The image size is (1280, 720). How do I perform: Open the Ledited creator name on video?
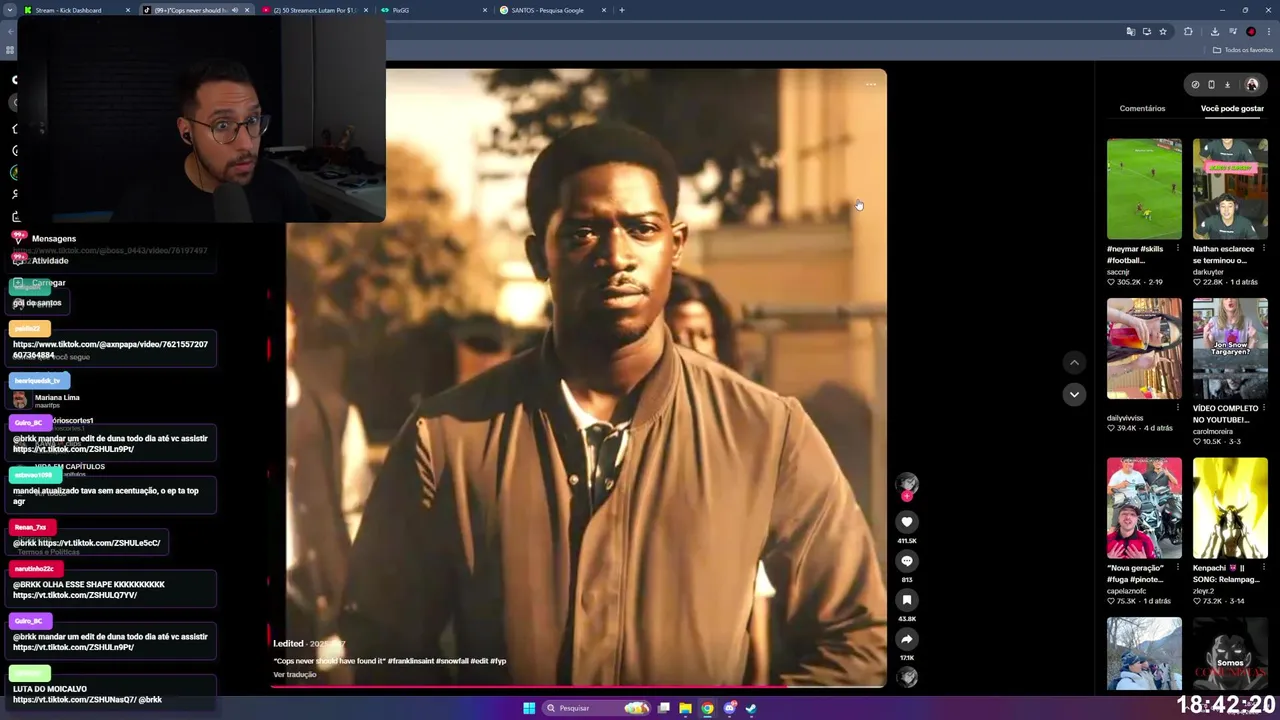click(x=288, y=644)
